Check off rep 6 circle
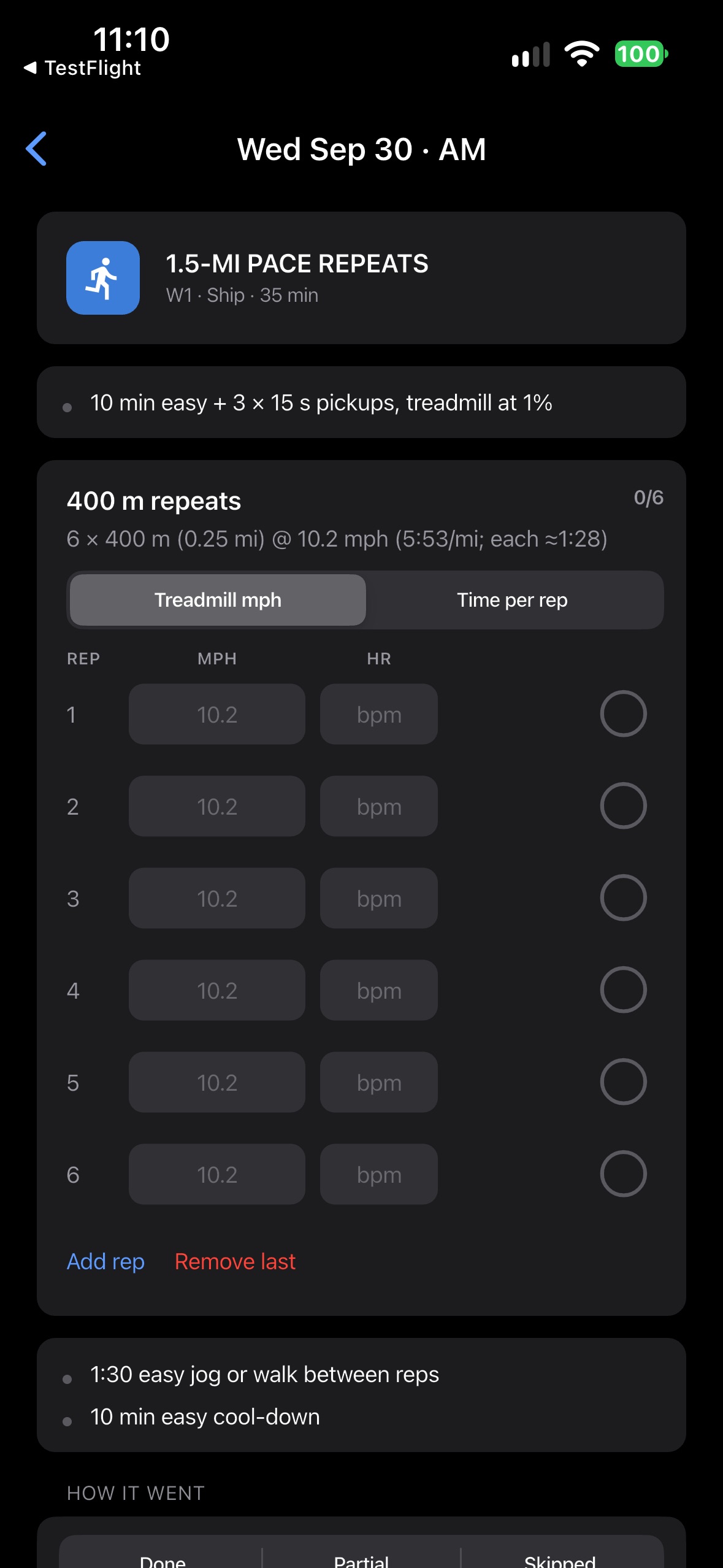This screenshot has width=723, height=1568. (623, 1174)
